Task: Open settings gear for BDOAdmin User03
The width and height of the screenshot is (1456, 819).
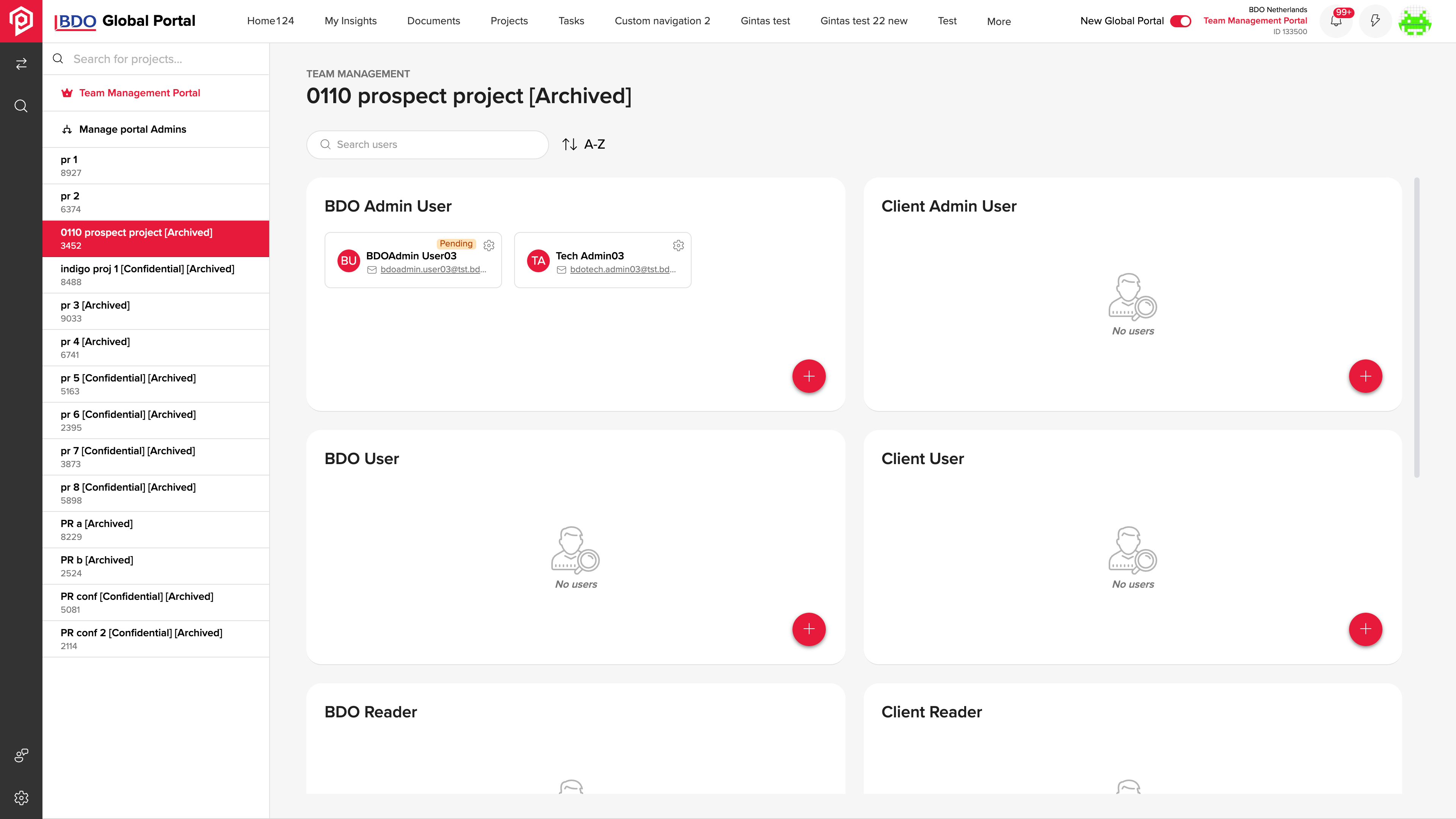Action: click(489, 245)
